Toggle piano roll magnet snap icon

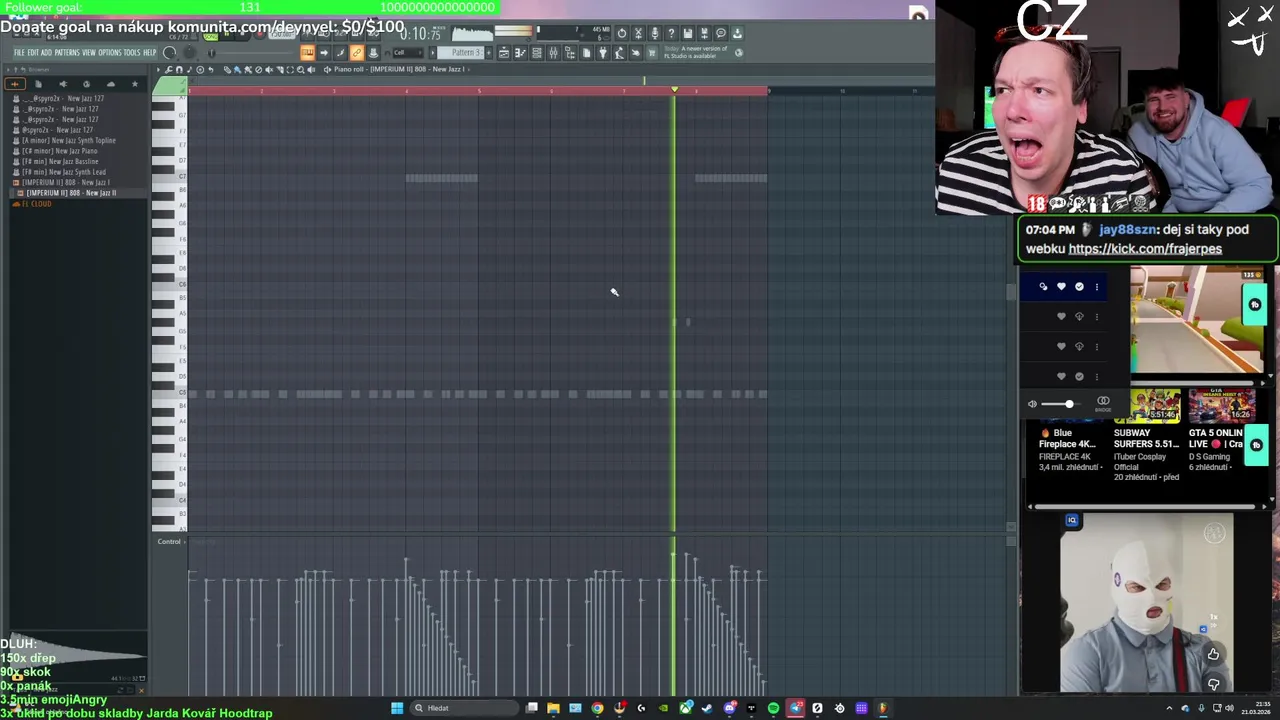pos(179,69)
